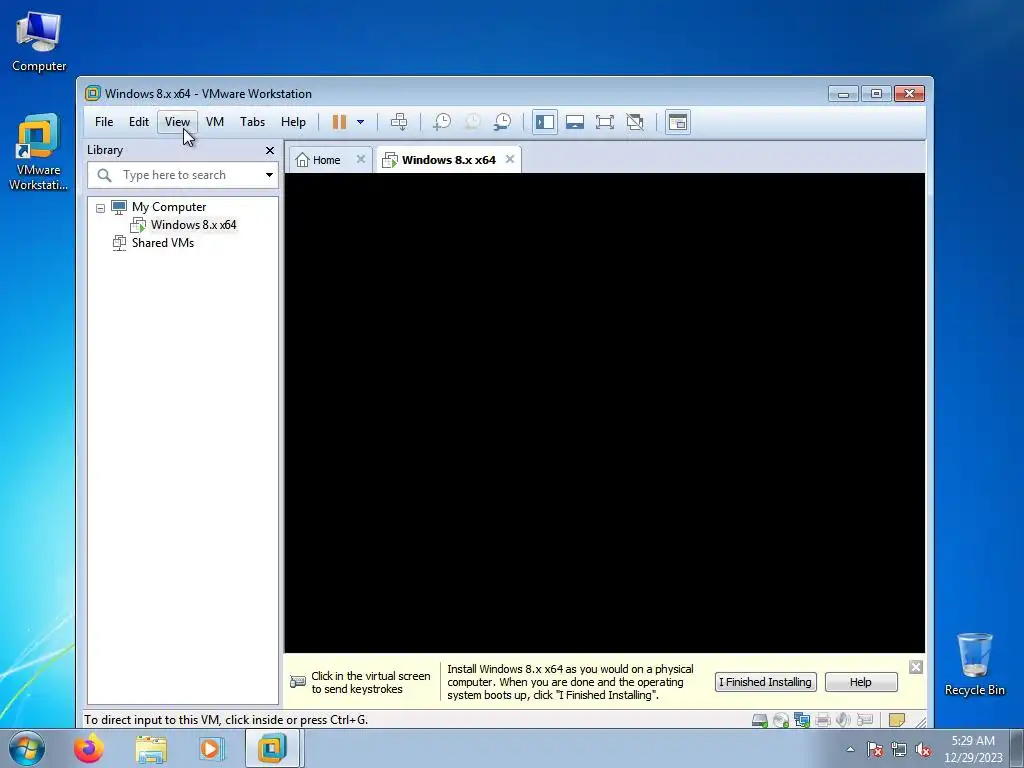Open the Recycle Bin desktop icon
The width and height of the screenshot is (1024, 768).
(974, 664)
